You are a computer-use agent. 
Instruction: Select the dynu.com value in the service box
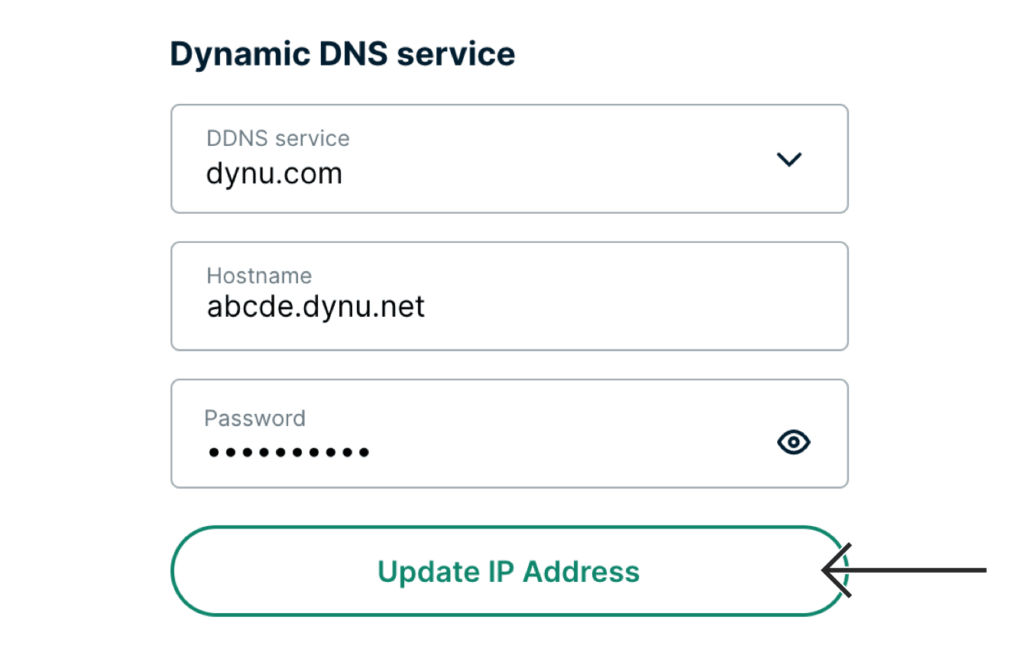(x=274, y=172)
